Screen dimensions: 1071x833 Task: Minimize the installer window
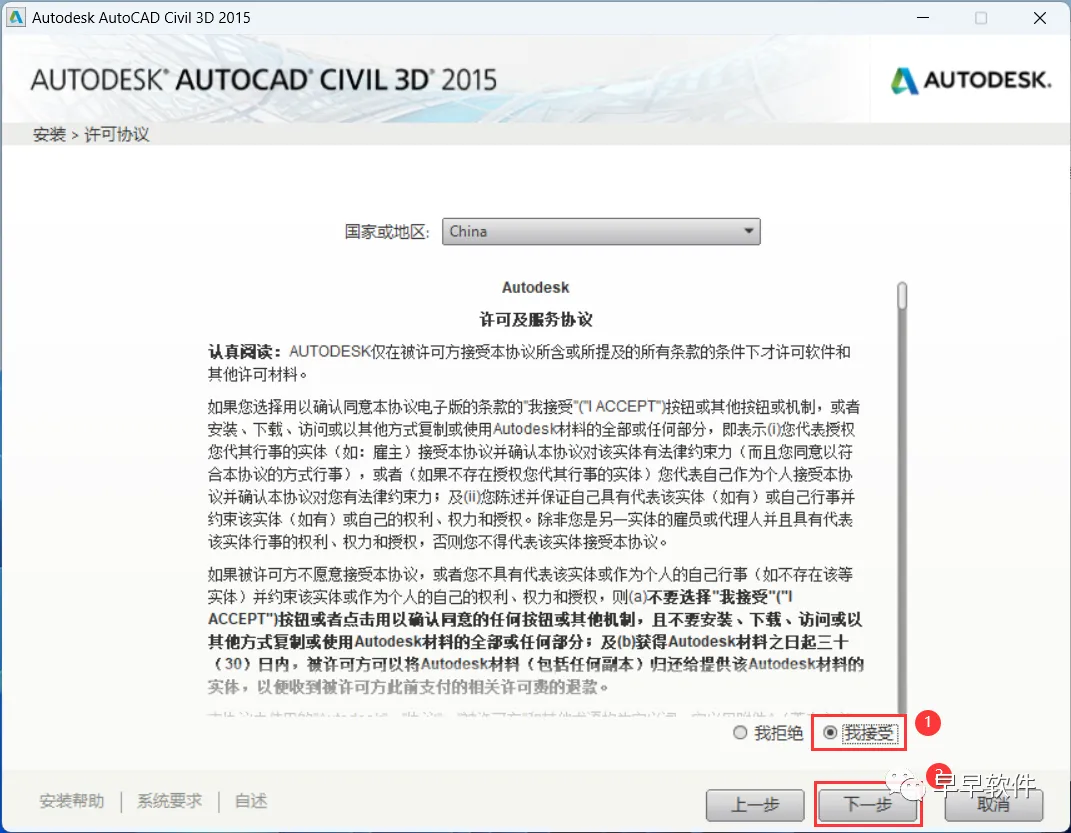click(x=923, y=18)
